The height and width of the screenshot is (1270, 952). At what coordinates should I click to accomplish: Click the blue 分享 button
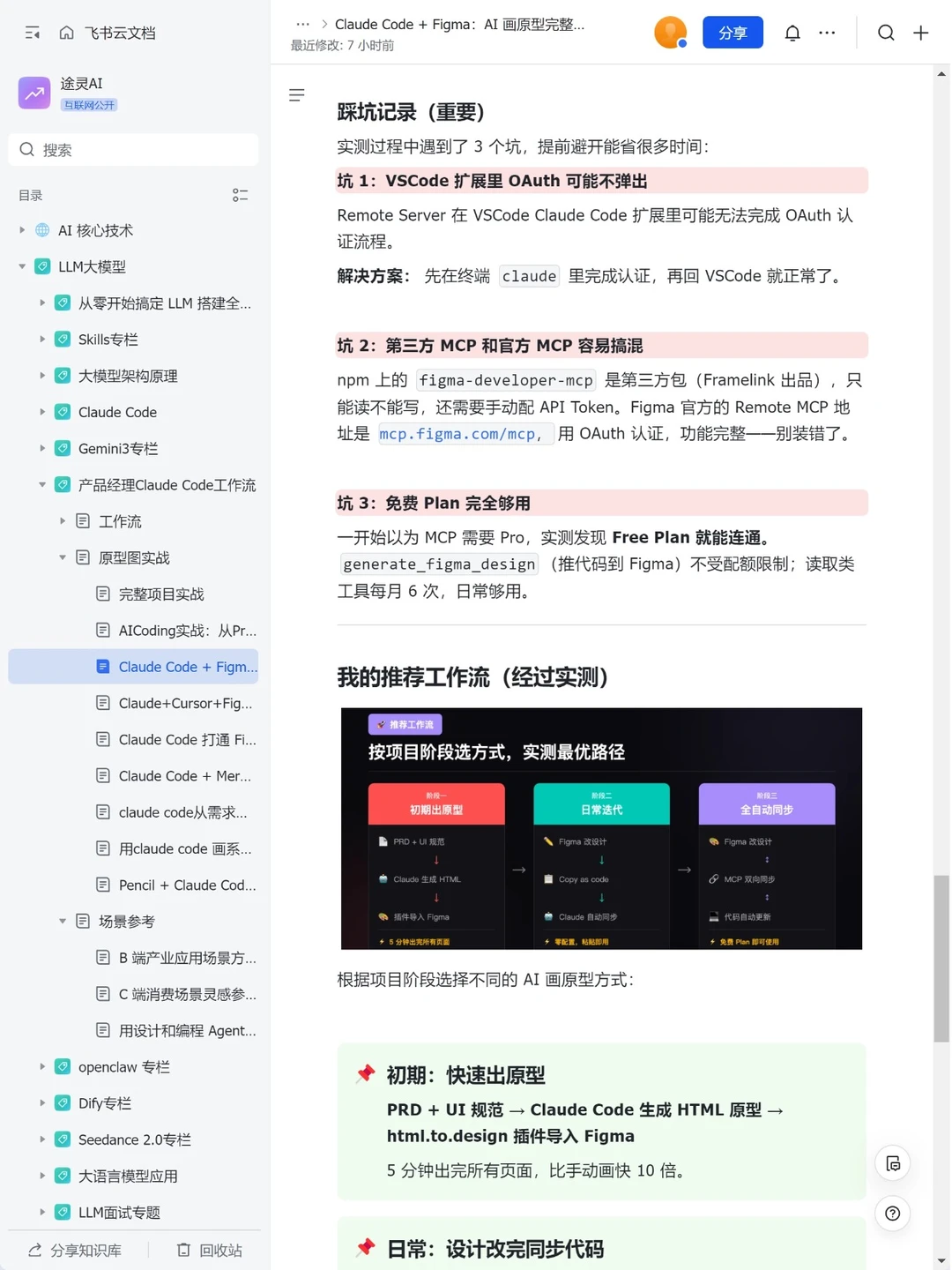(733, 33)
